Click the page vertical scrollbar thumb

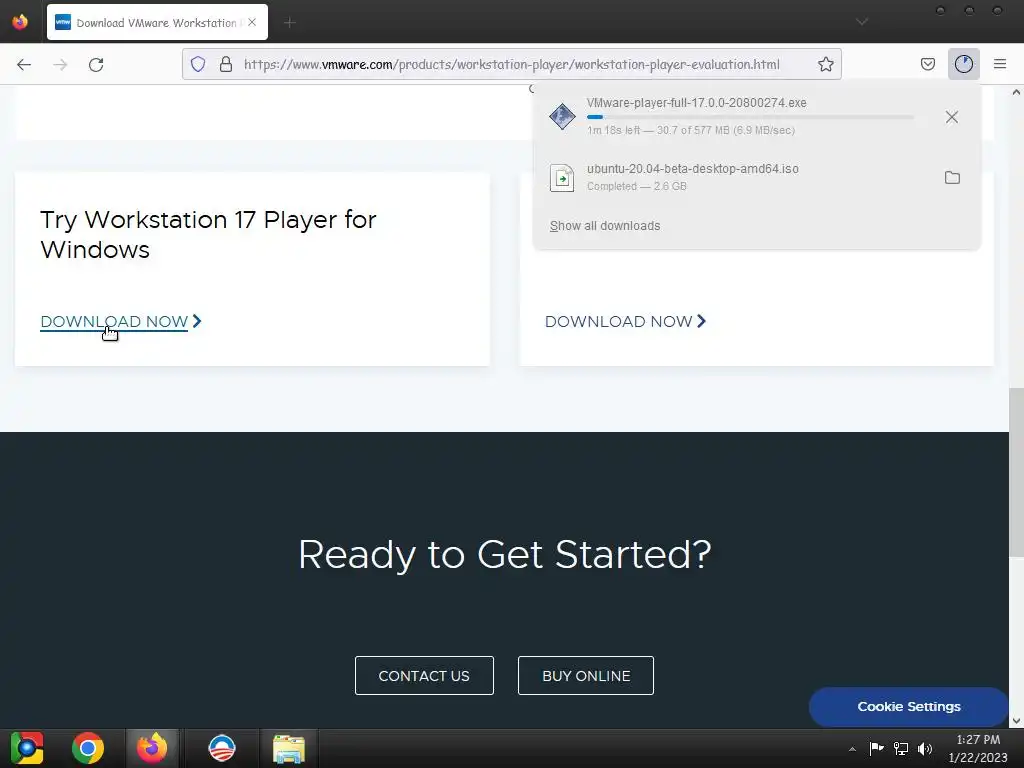[x=1016, y=473]
